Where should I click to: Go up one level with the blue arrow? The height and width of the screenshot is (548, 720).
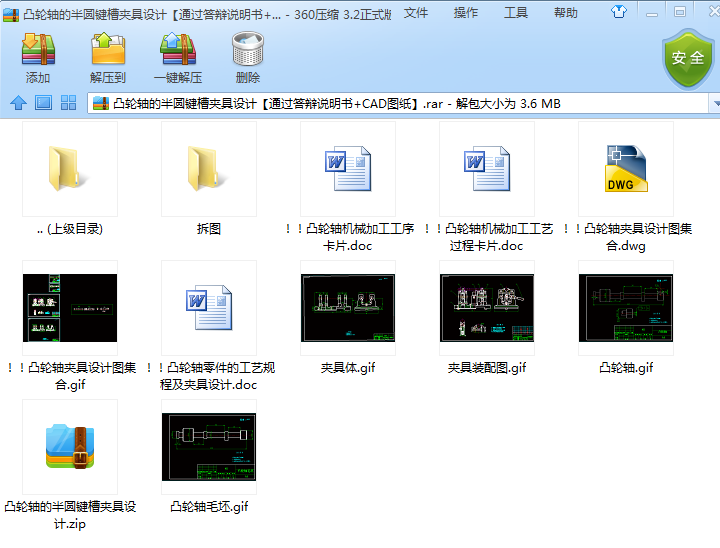click(x=18, y=103)
